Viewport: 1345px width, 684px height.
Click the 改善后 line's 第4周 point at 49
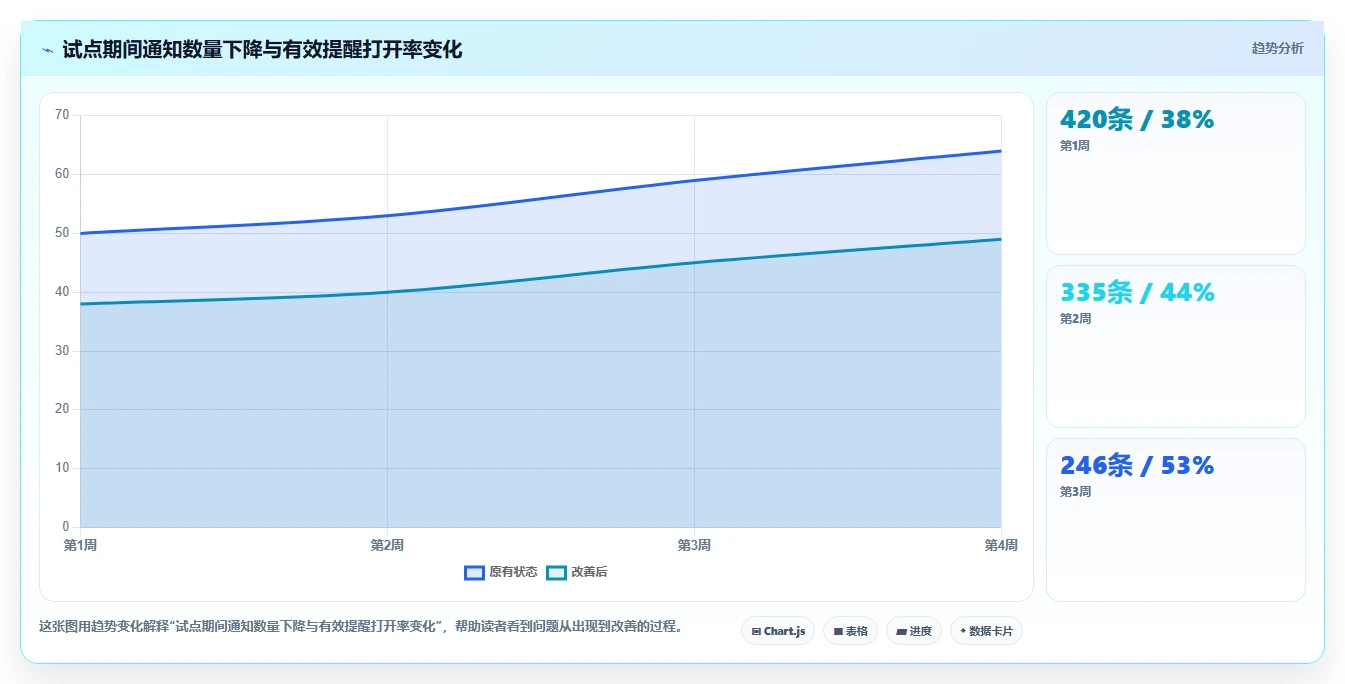coord(1001,239)
